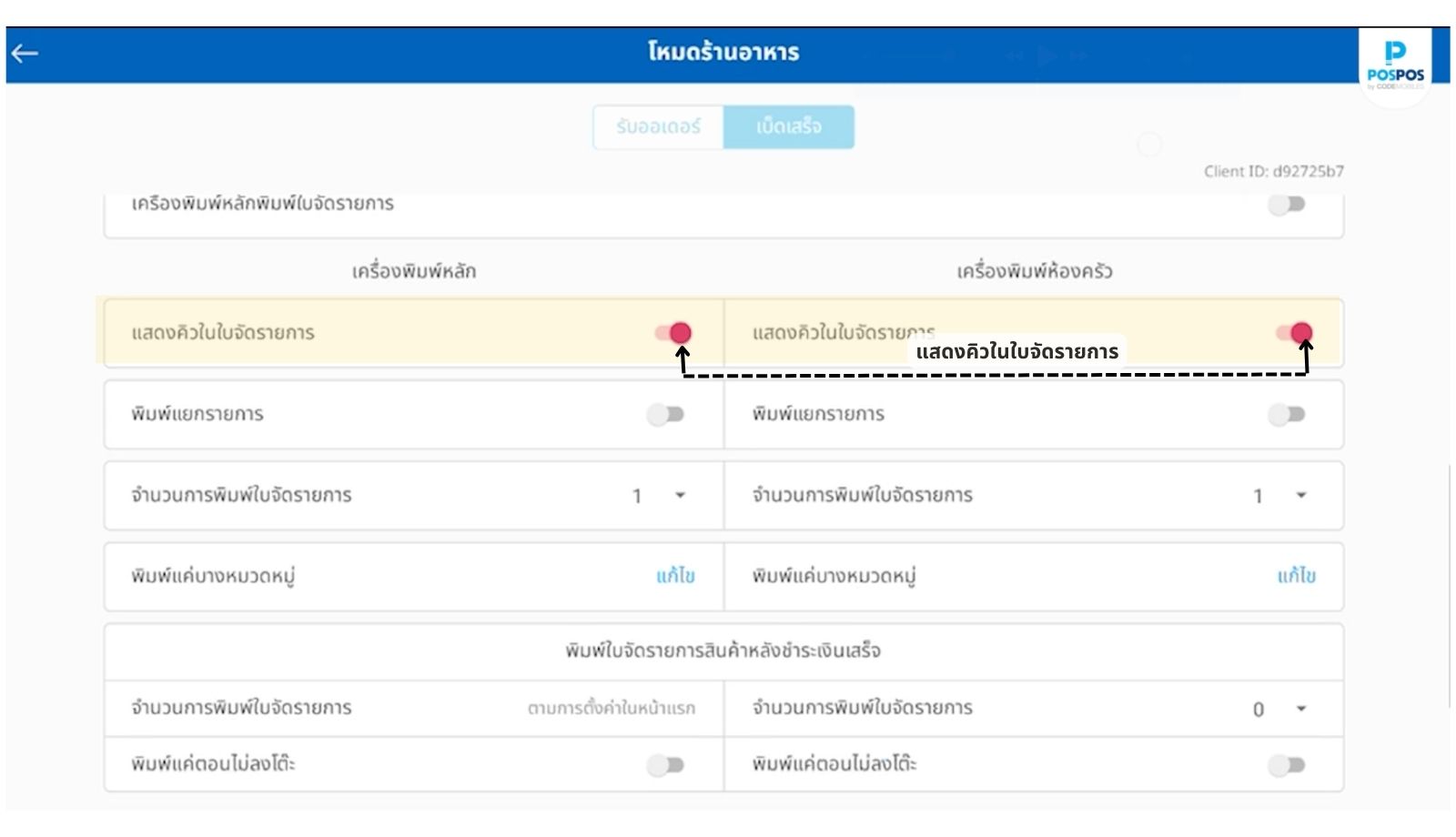
Task: Click the POSPOS logo
Action: (x=1394, y=66)
